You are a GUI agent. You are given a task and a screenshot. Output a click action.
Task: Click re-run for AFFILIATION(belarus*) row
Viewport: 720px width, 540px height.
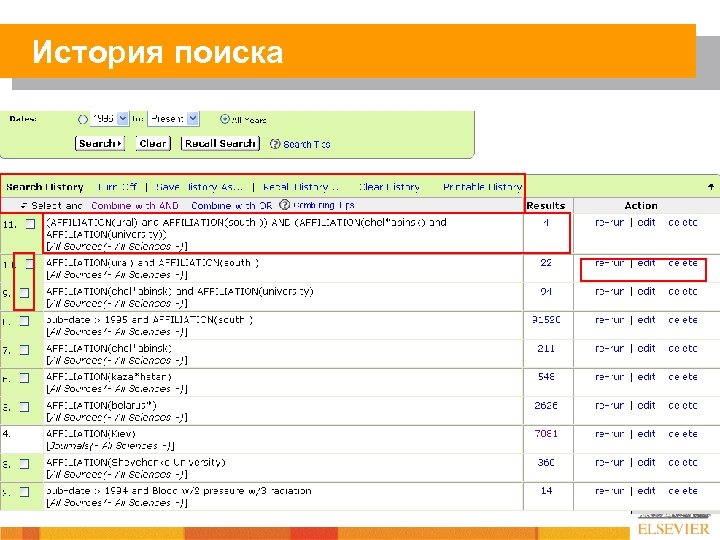coord(609,406)
